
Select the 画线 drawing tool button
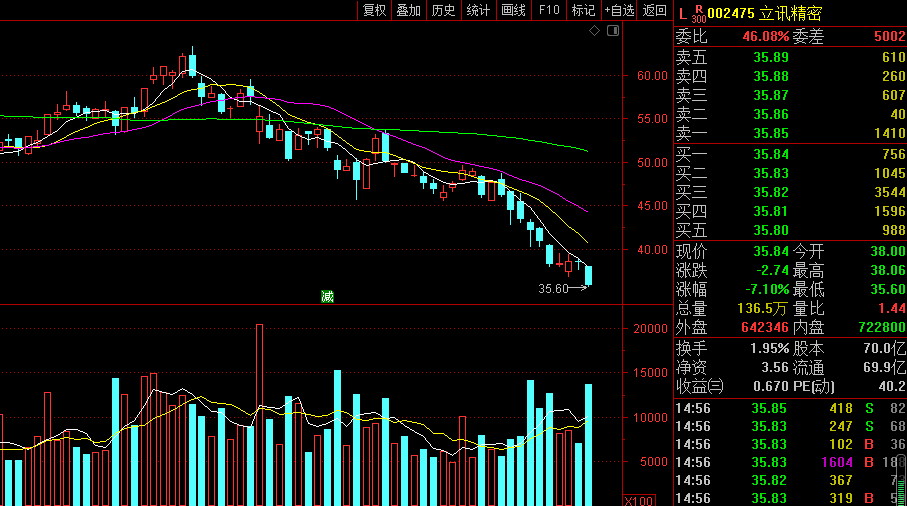[x=513, y=10]
